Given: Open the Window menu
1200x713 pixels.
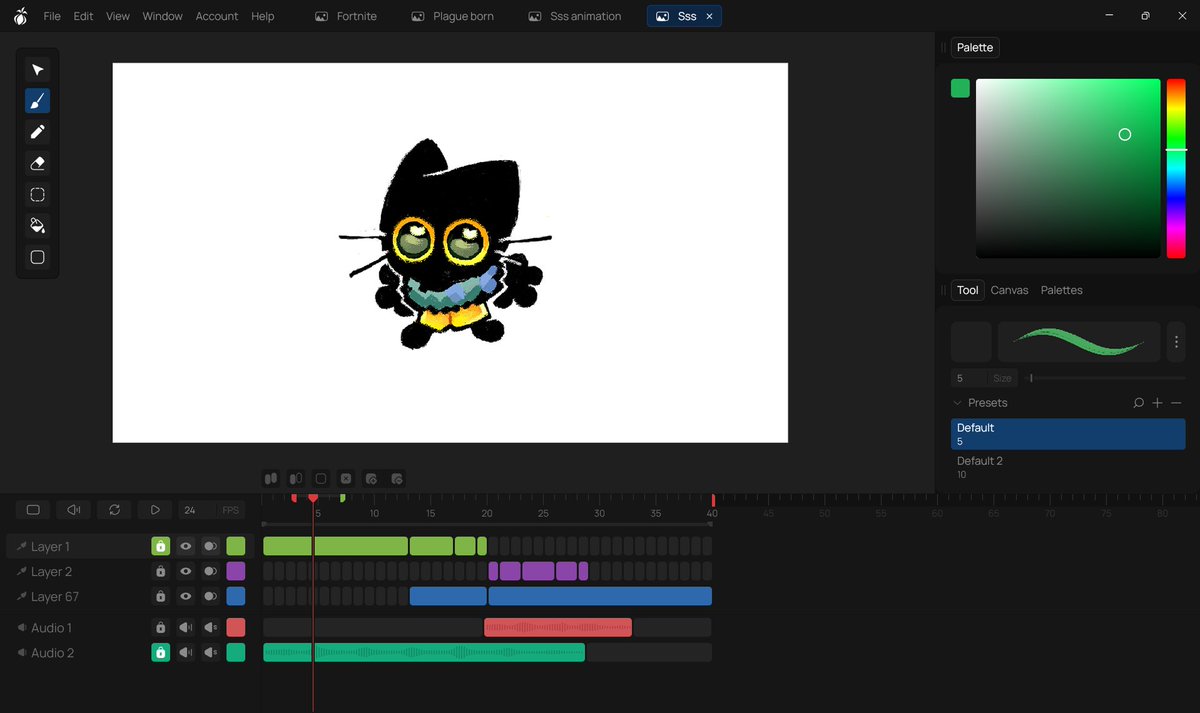Looking at the screenshot, I should point(162,16).
